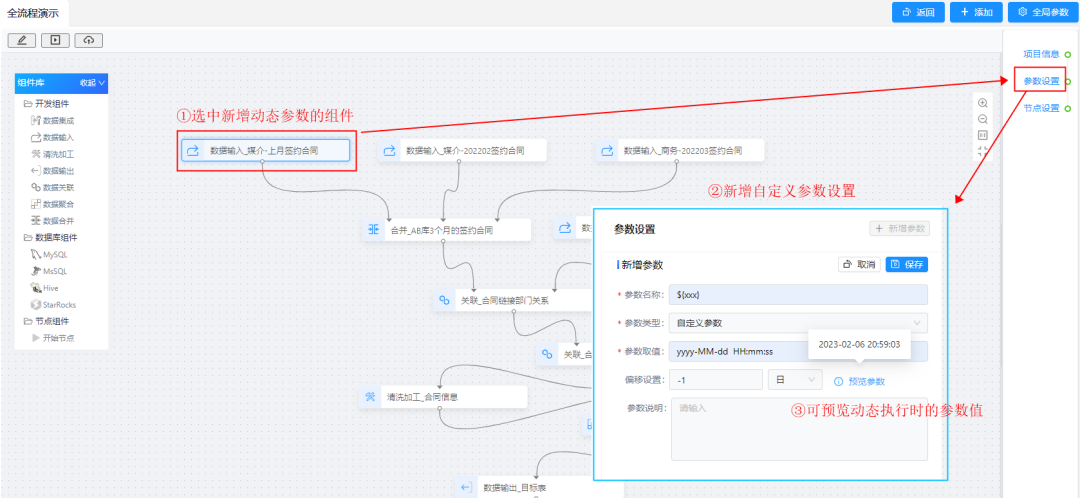Click the 保存 button
This screenshot has height=498, width=1080.
coord(906,265)
